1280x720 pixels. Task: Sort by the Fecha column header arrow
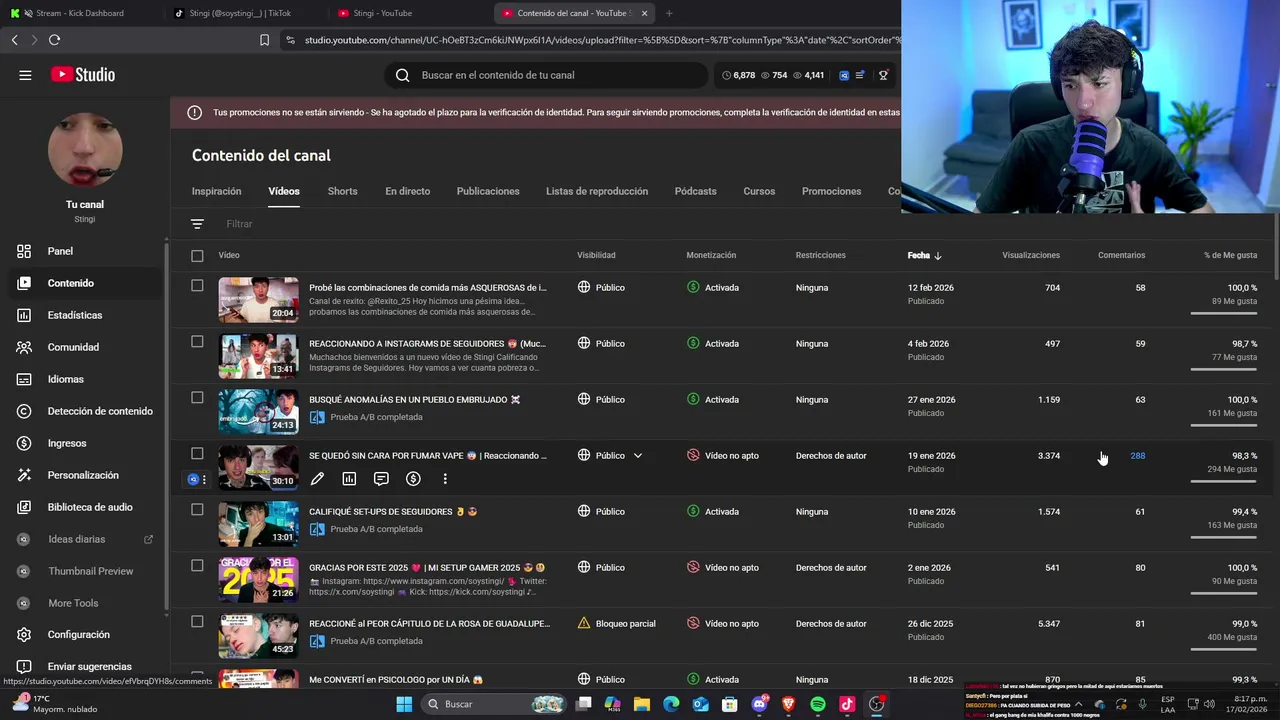938,256
